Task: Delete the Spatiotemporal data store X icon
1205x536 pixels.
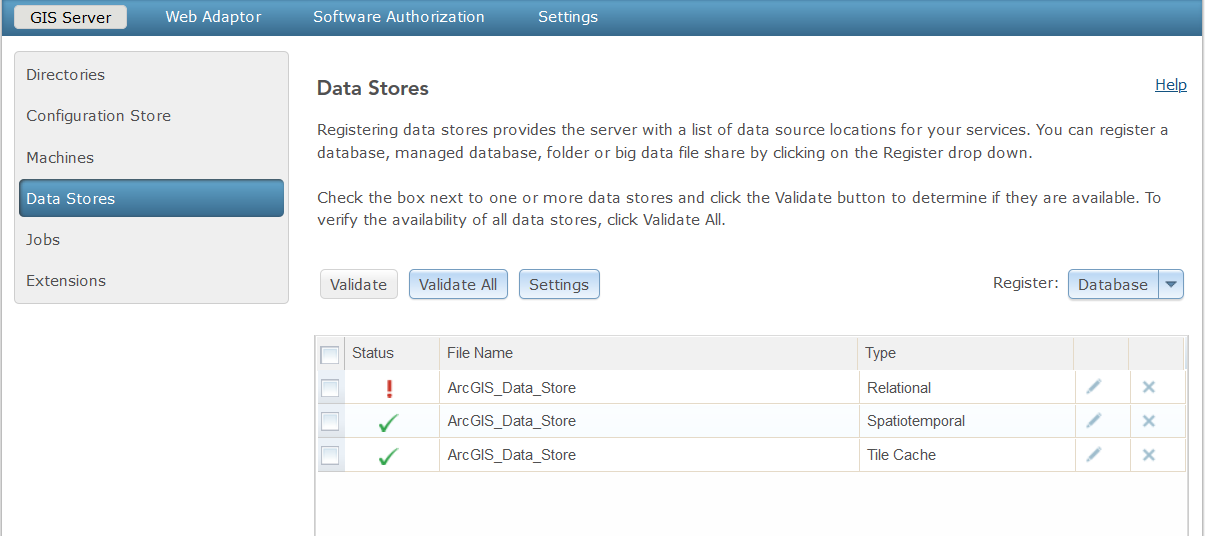Action: pyautogui.click(x=1149, y=421)
